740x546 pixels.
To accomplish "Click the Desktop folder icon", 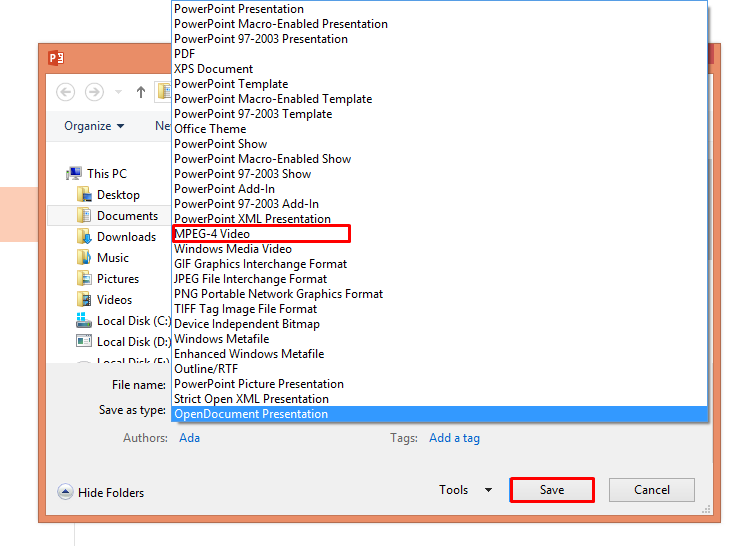I will (84, 194).
